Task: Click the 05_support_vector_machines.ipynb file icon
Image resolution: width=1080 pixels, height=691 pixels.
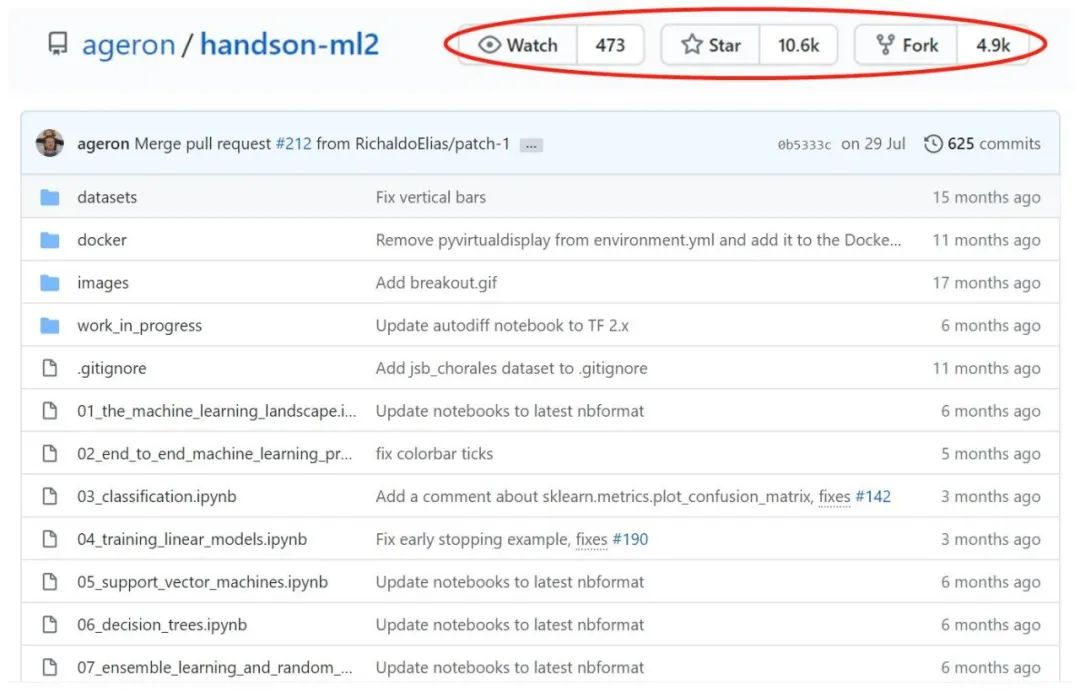Action: [x=50, y=582]
